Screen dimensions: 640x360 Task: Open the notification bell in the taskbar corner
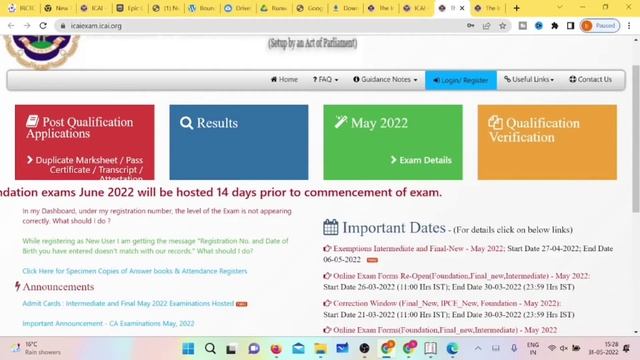627,348
